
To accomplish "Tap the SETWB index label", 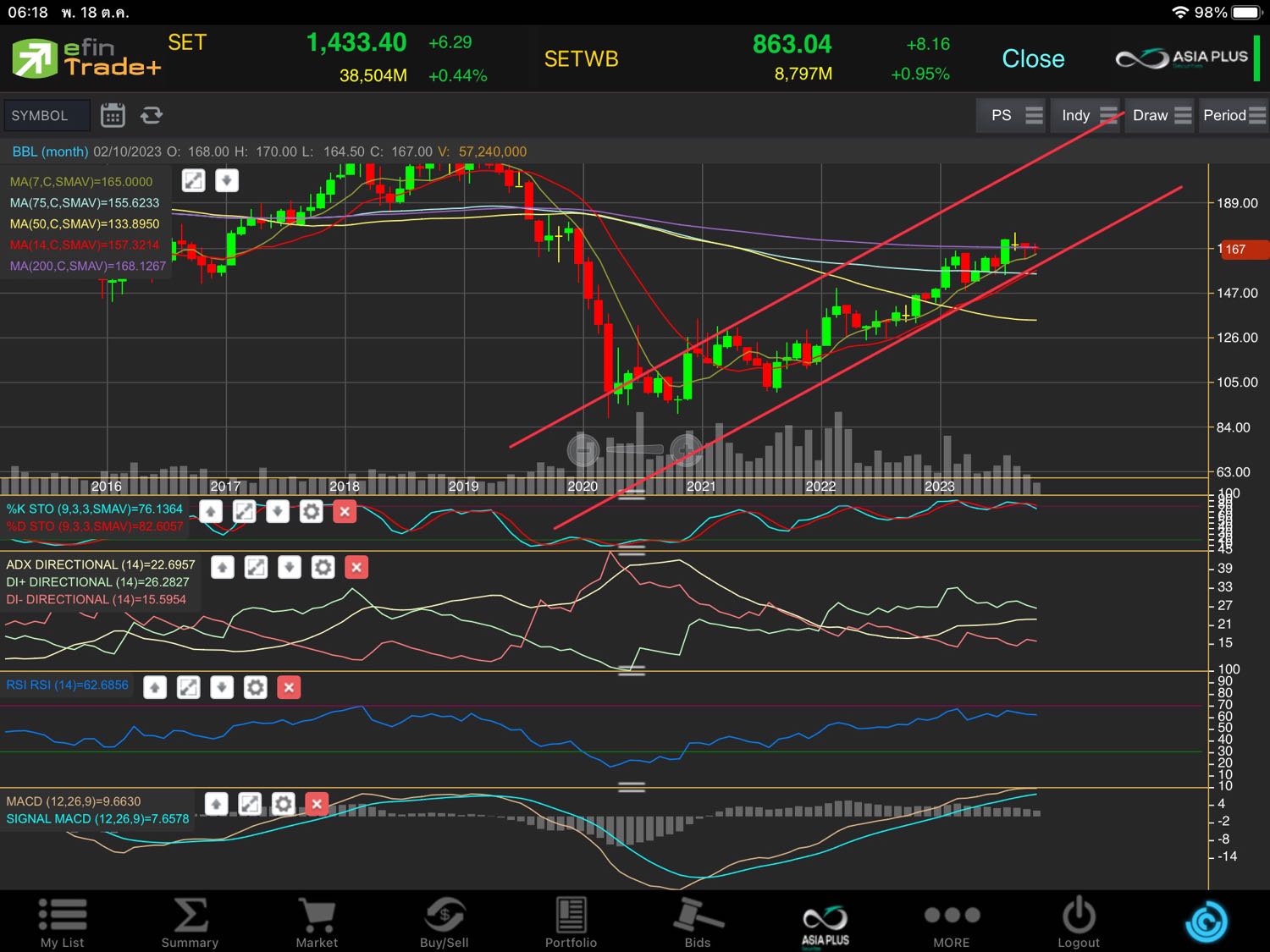I will coord(581,59).
